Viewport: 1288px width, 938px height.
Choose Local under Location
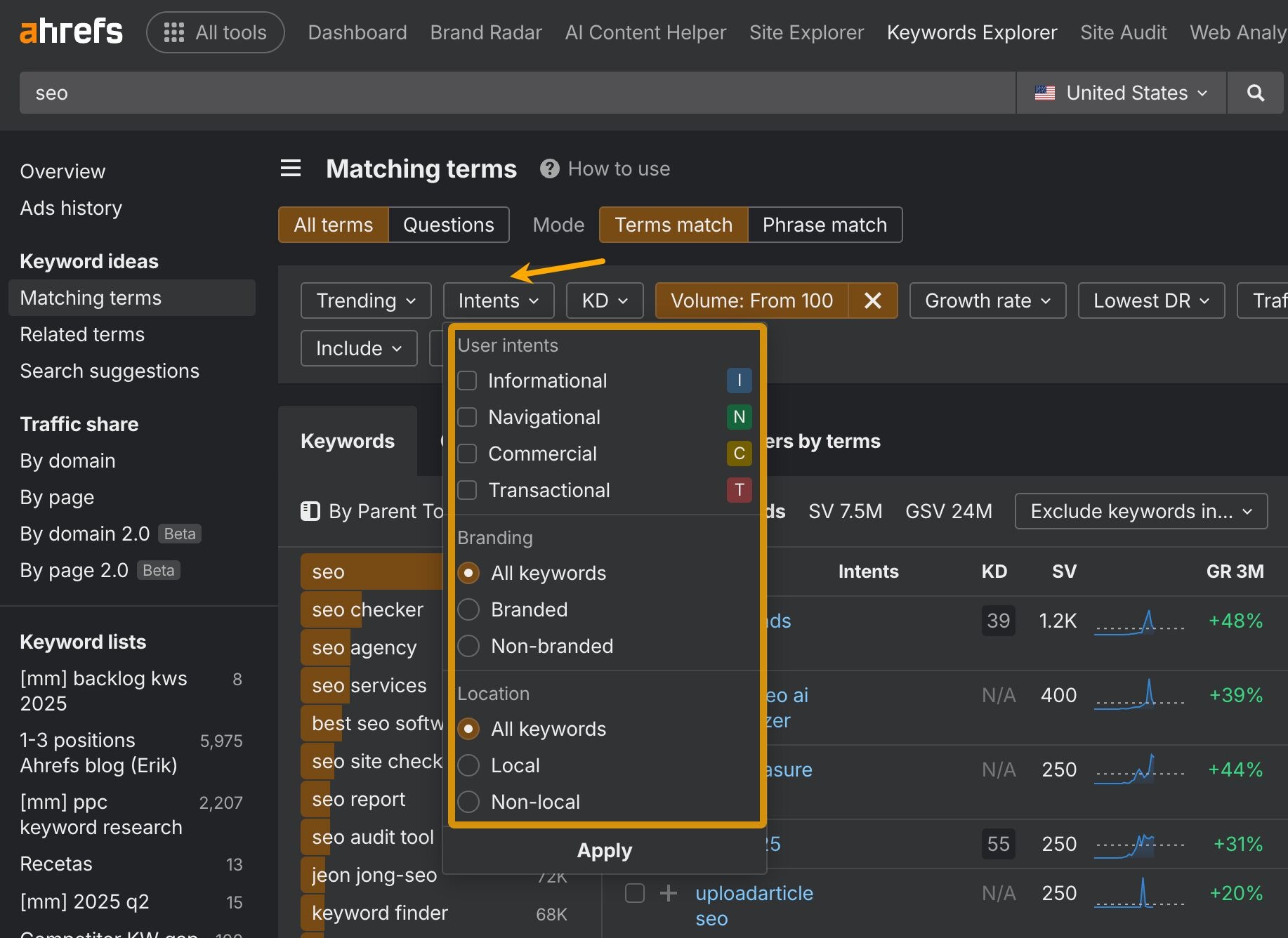[468, 765]
